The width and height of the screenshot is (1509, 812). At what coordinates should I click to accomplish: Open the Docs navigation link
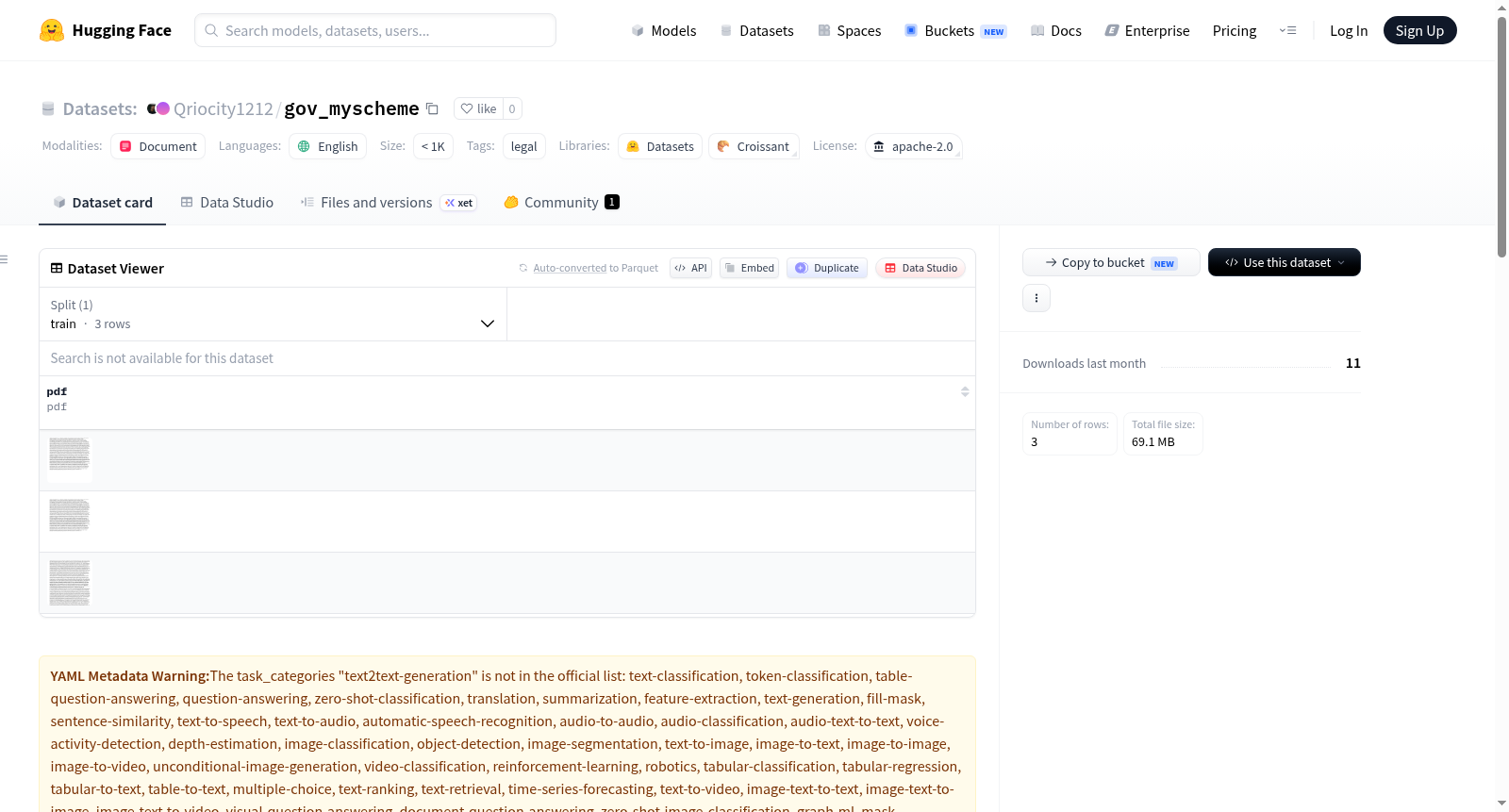click(x=1055, y=31)
